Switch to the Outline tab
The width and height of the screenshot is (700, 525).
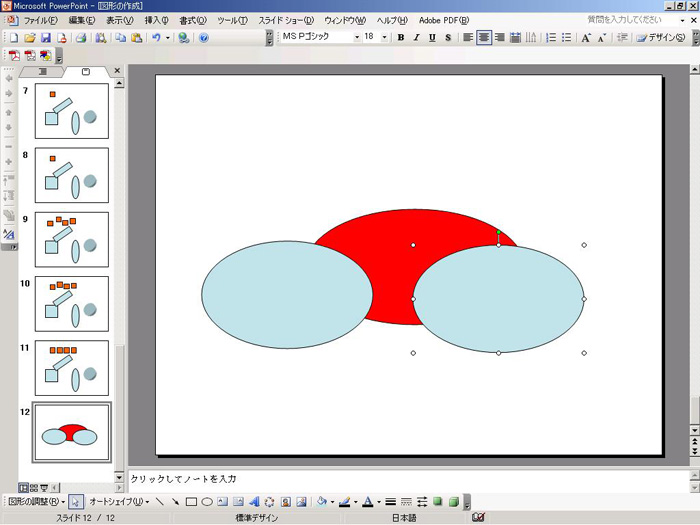click(x=43, y=71)
